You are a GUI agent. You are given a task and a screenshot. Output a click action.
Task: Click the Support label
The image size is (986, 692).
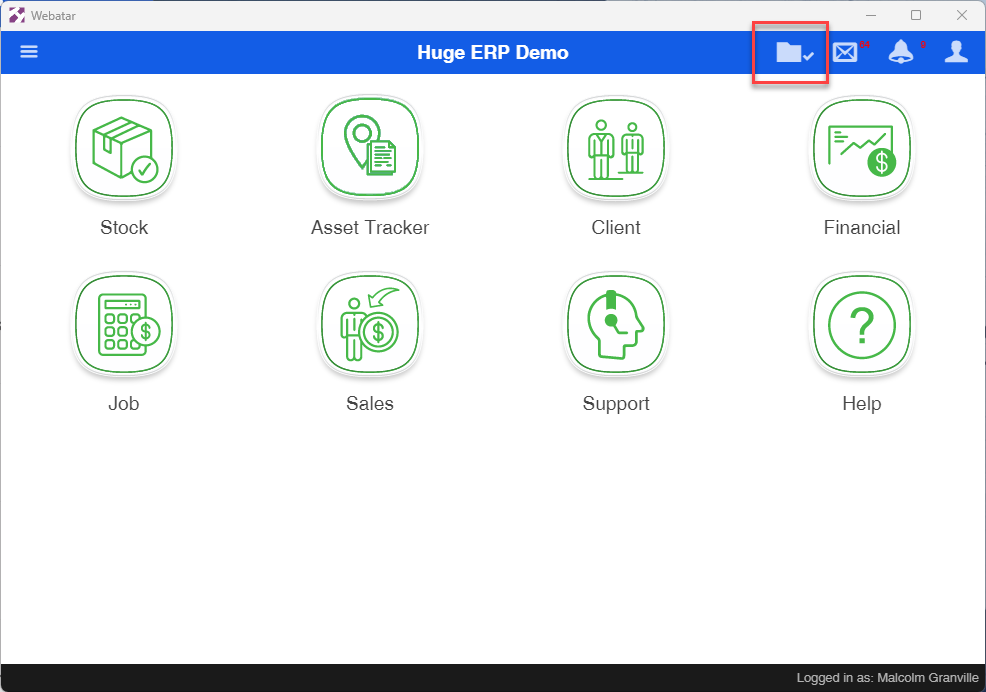[x=616, y=404]
